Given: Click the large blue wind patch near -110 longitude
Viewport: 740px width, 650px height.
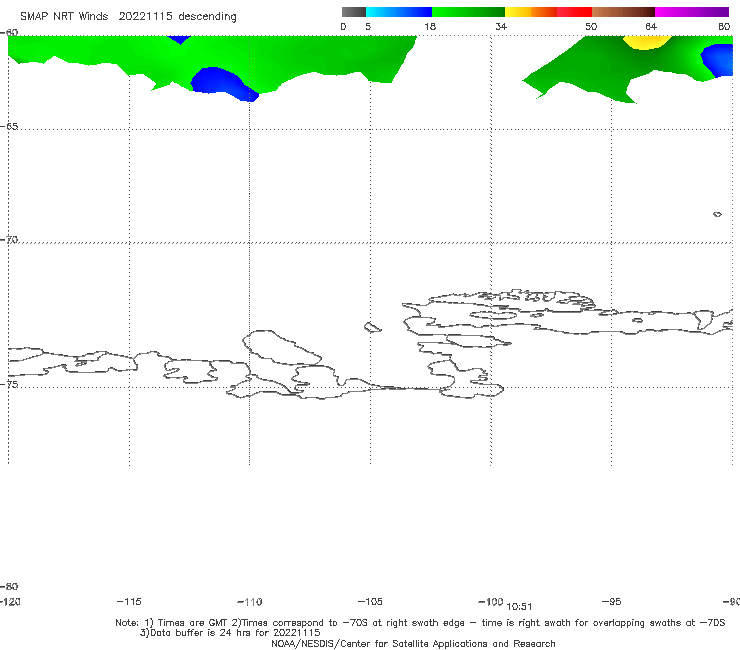Looking at the screenshot, I should click(x=222, y=83).
